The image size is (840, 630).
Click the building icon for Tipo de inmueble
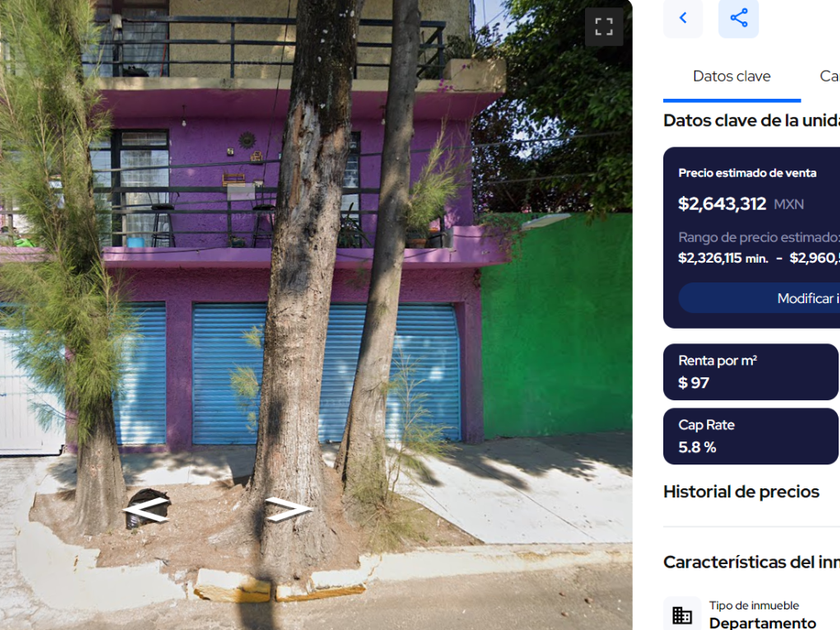(682, 614)
